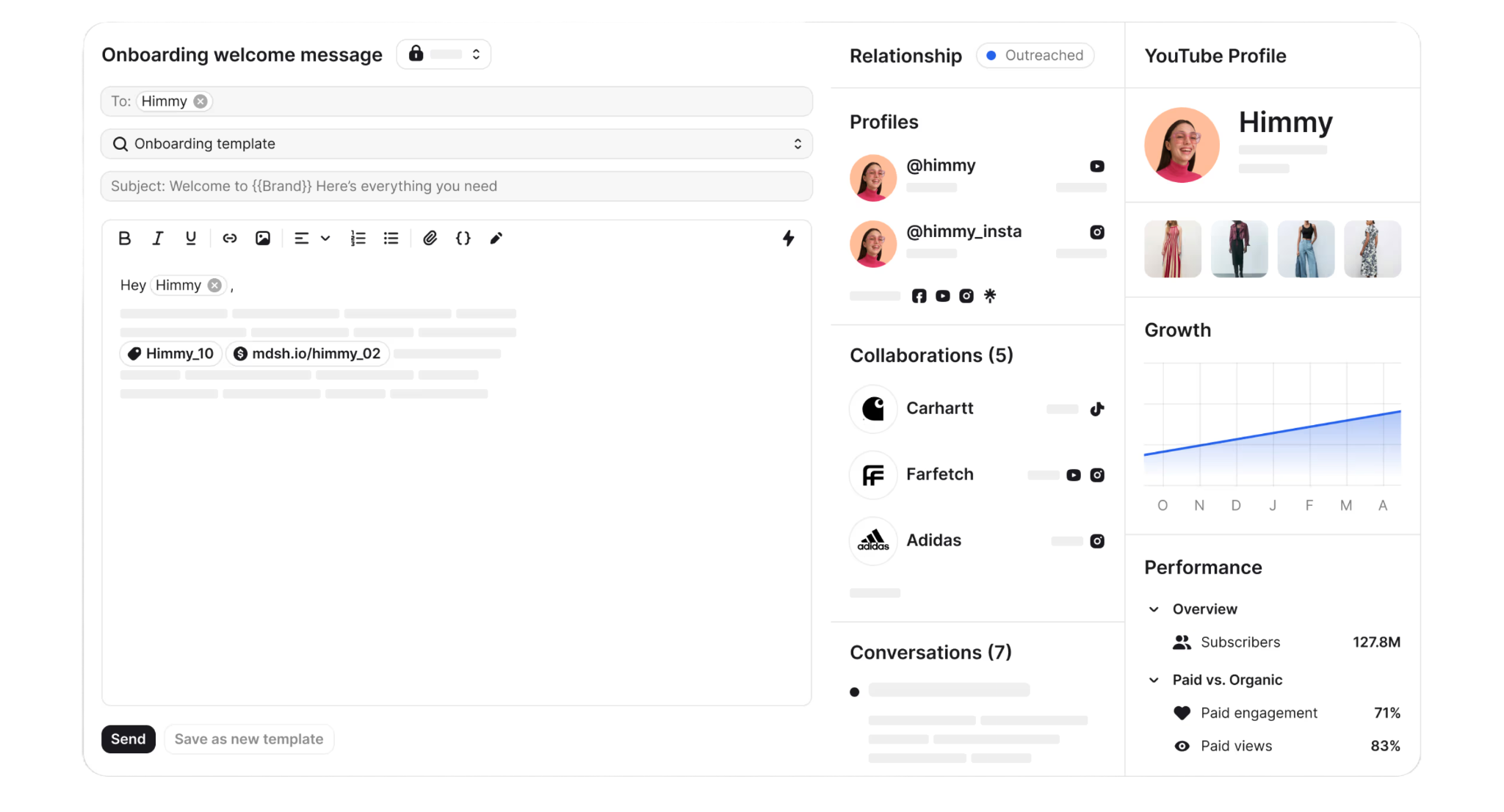The height and width of the screenshot is (812, 1504).
Task: Click the Send button
Action: [129, 739]
